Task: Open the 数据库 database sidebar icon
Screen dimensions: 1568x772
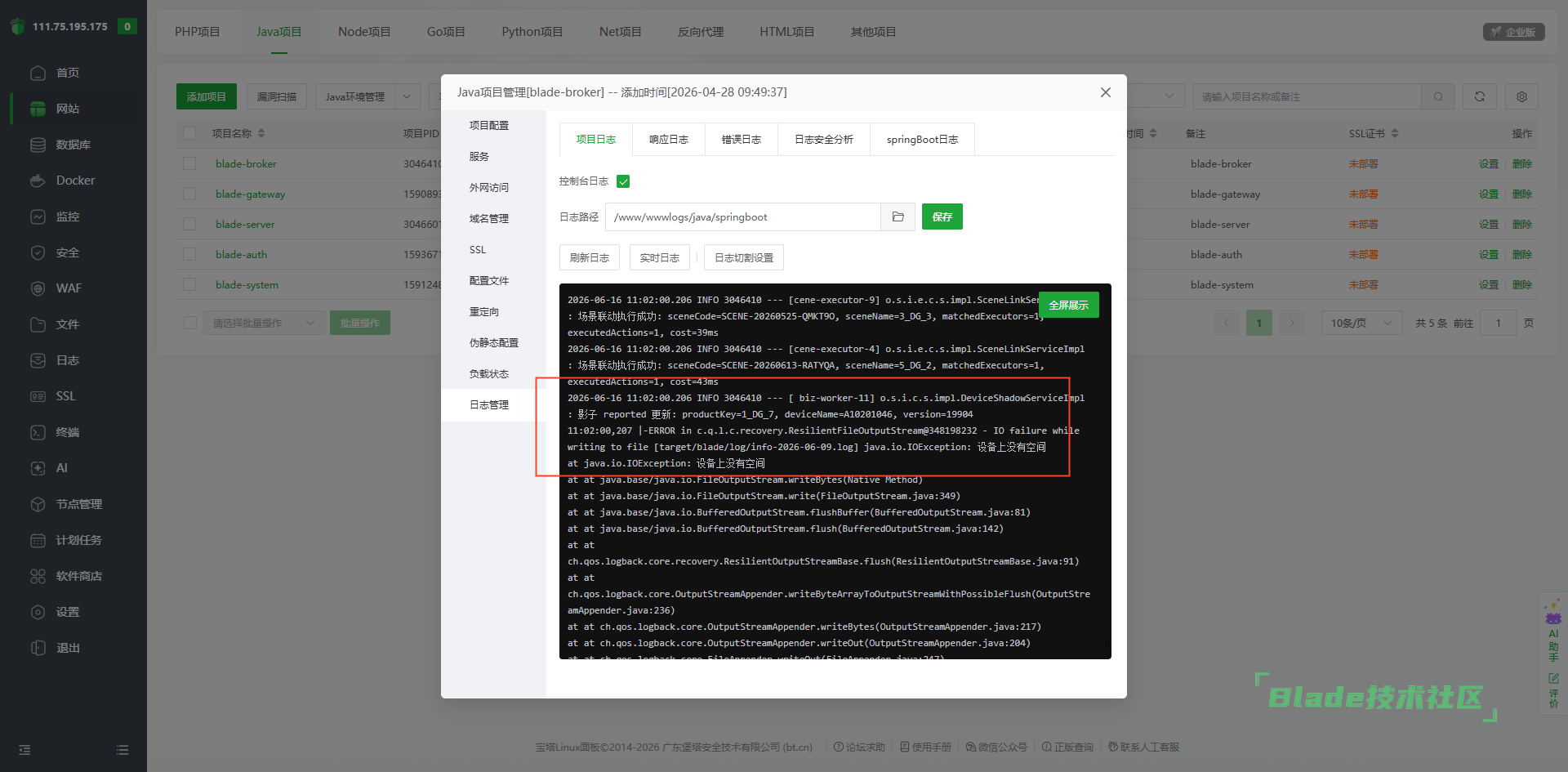Action: click(38, 145)
